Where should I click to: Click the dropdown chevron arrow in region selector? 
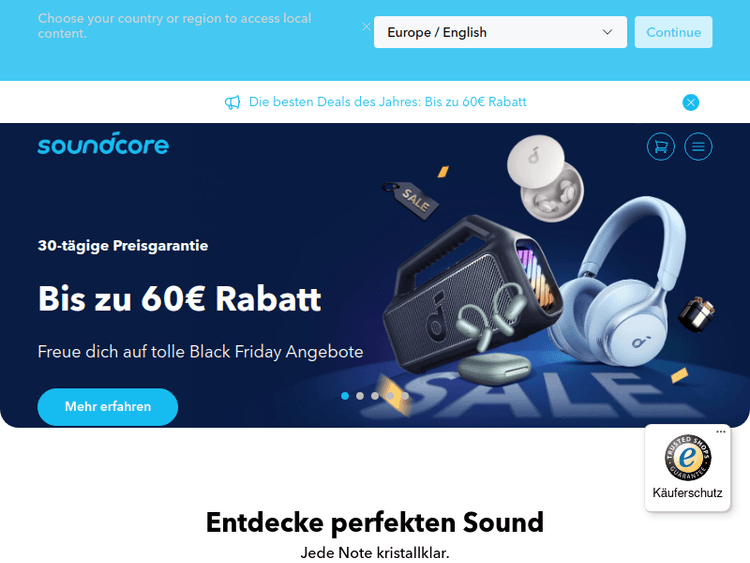click(x=607, y=32)
